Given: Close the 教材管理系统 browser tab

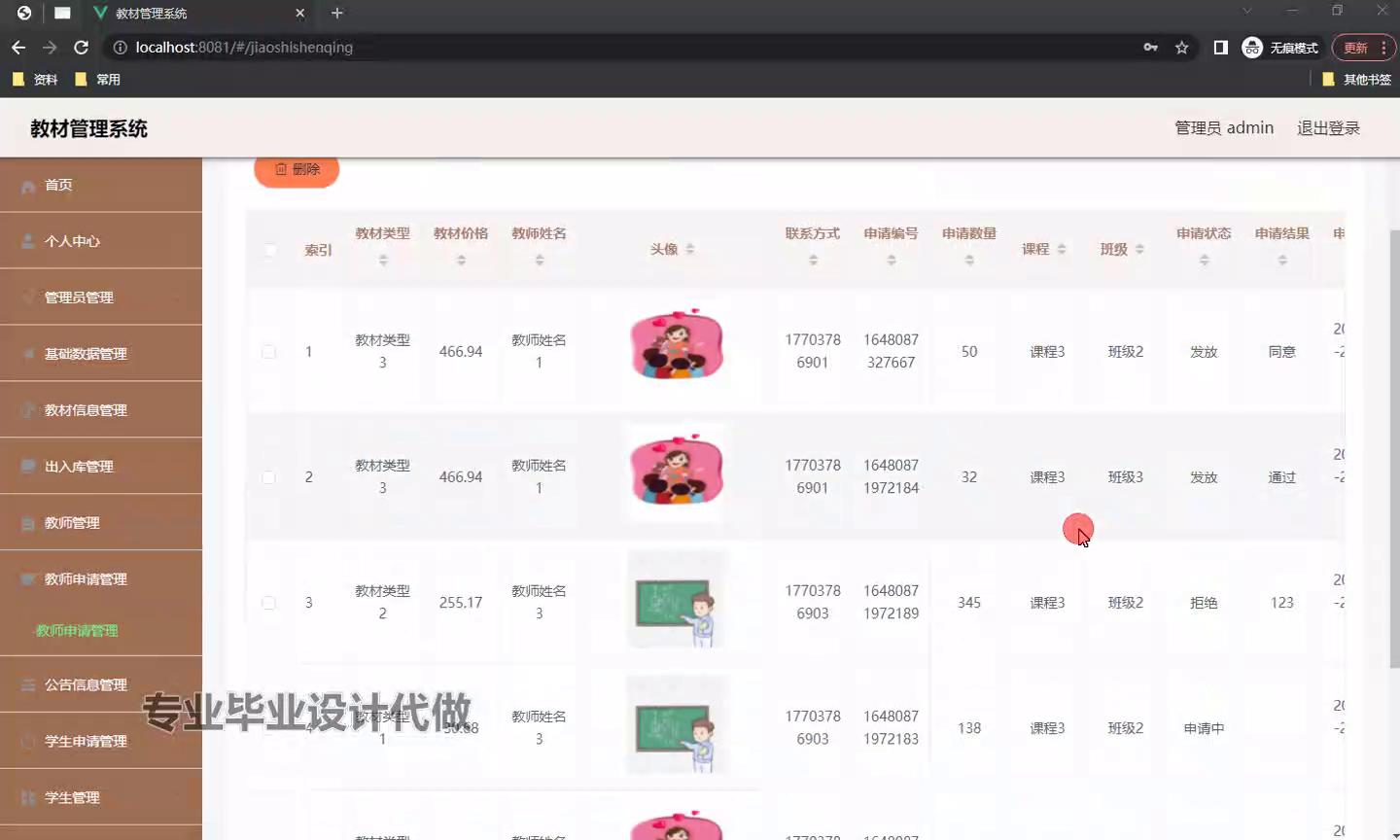Looking at the screenshot, I should [299, 13].
